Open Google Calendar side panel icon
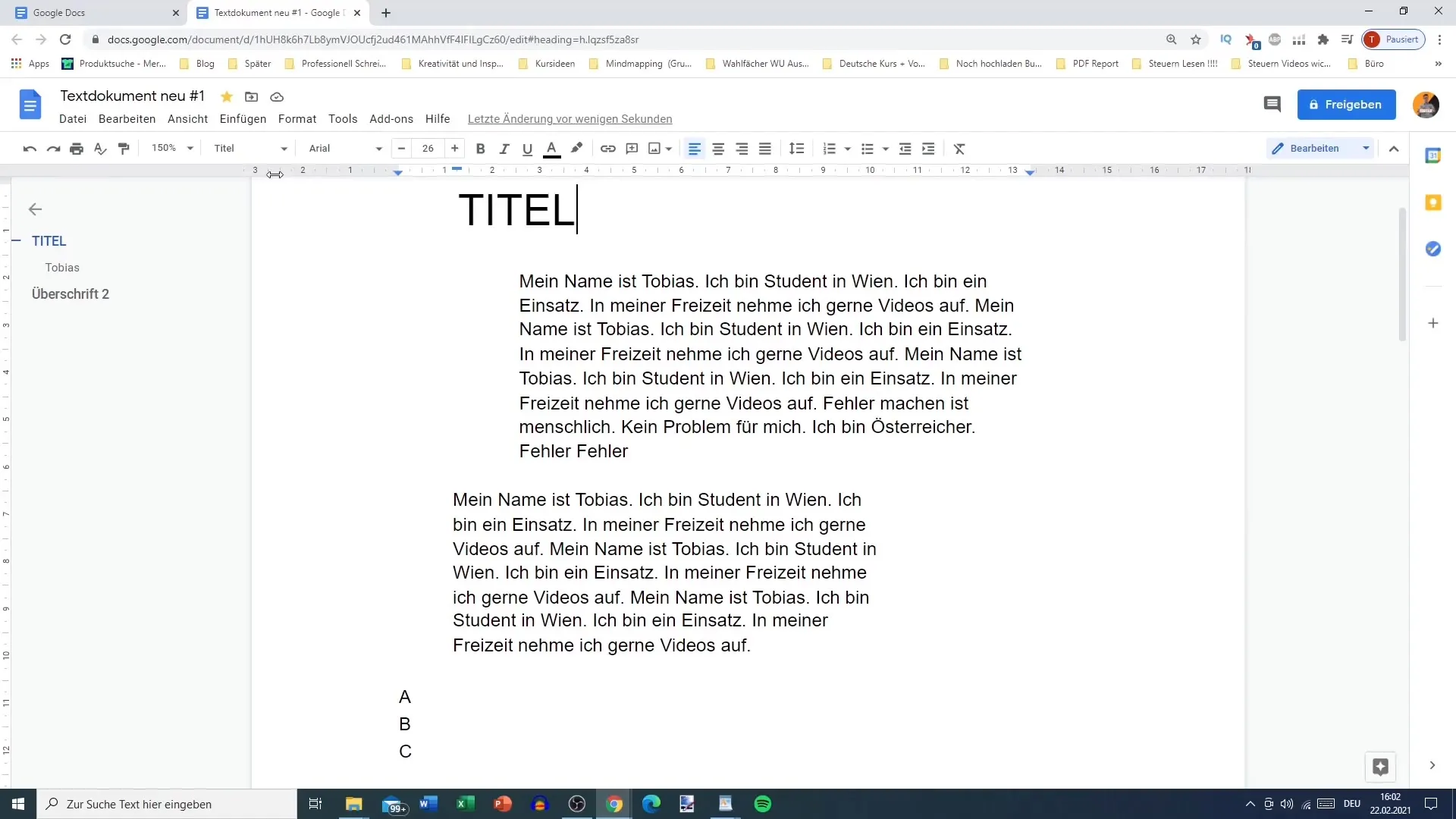This screenshot has width=1456, height=819. [1432, 155]
